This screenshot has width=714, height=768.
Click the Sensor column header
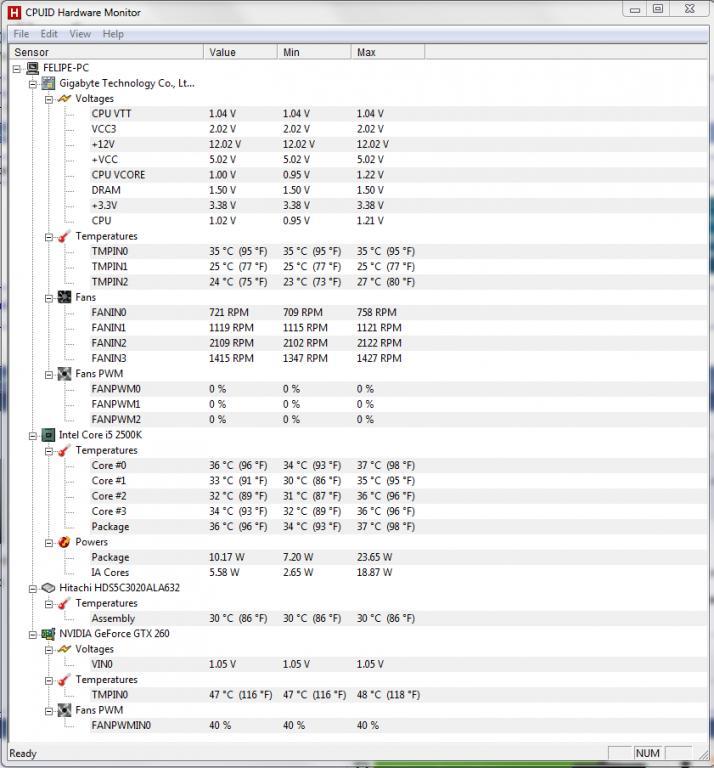(x=106, y=52)
